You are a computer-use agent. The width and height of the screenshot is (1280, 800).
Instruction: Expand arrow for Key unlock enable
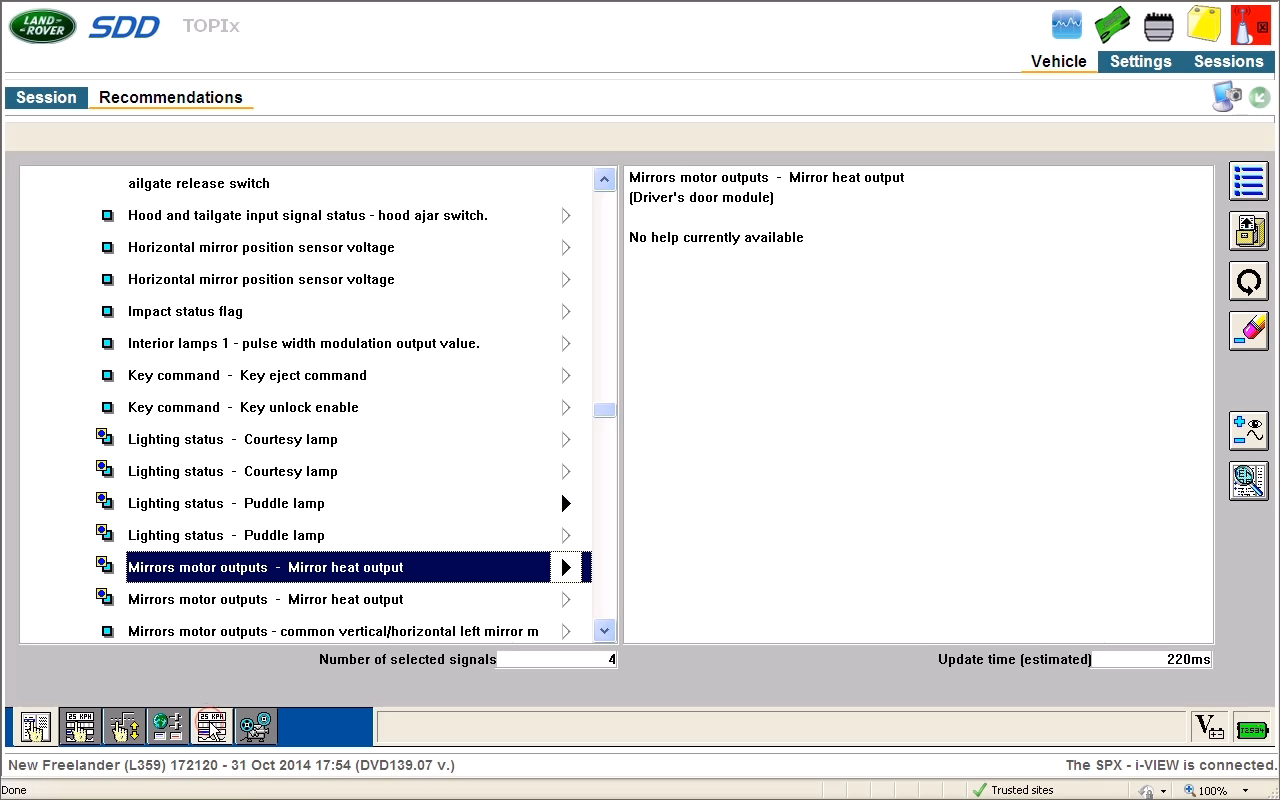point(566,407)
